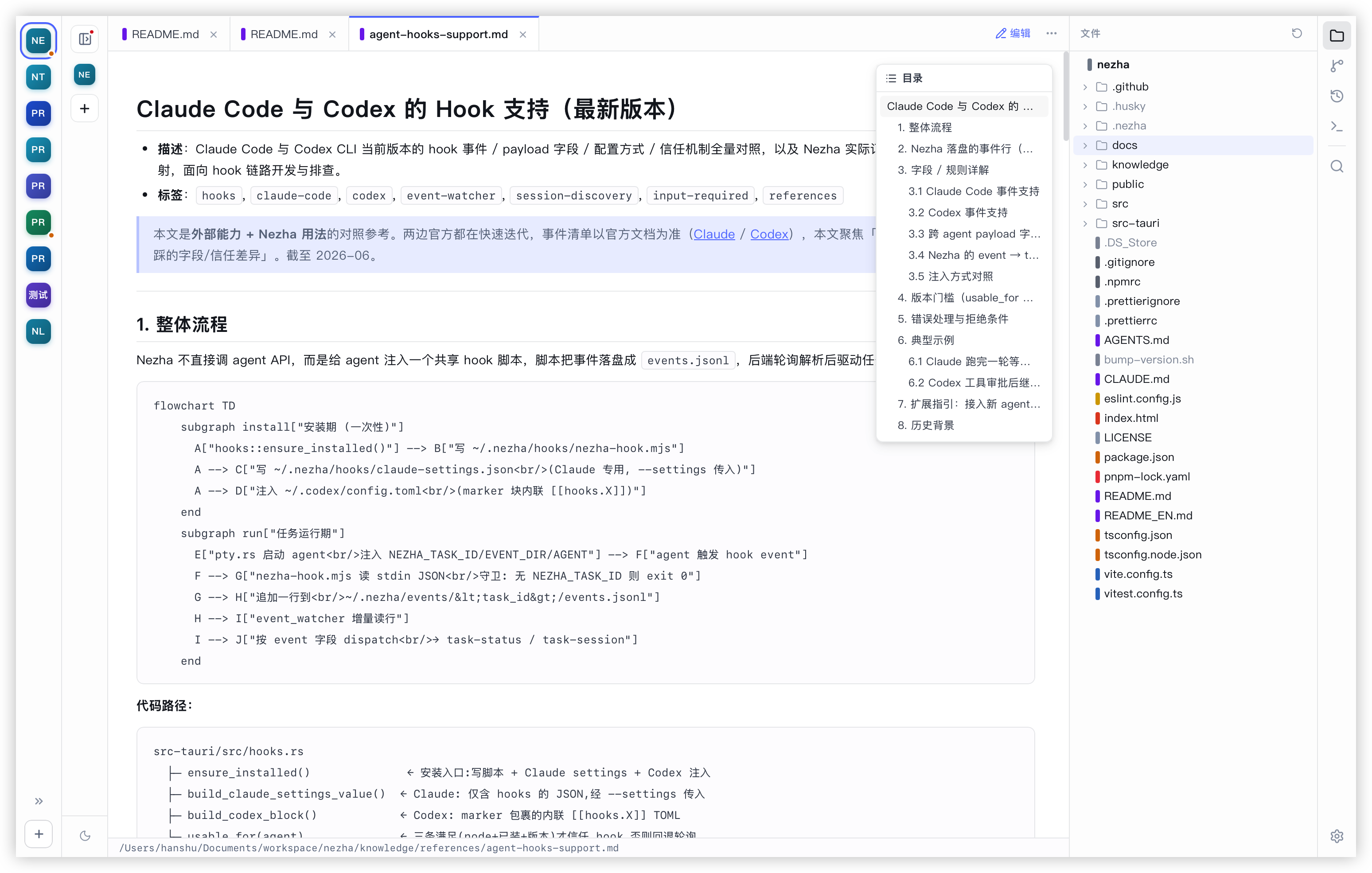Open AGENTS.md in file tree
The height and width of the screenshot is (873, 1372).
[1193, 340]
